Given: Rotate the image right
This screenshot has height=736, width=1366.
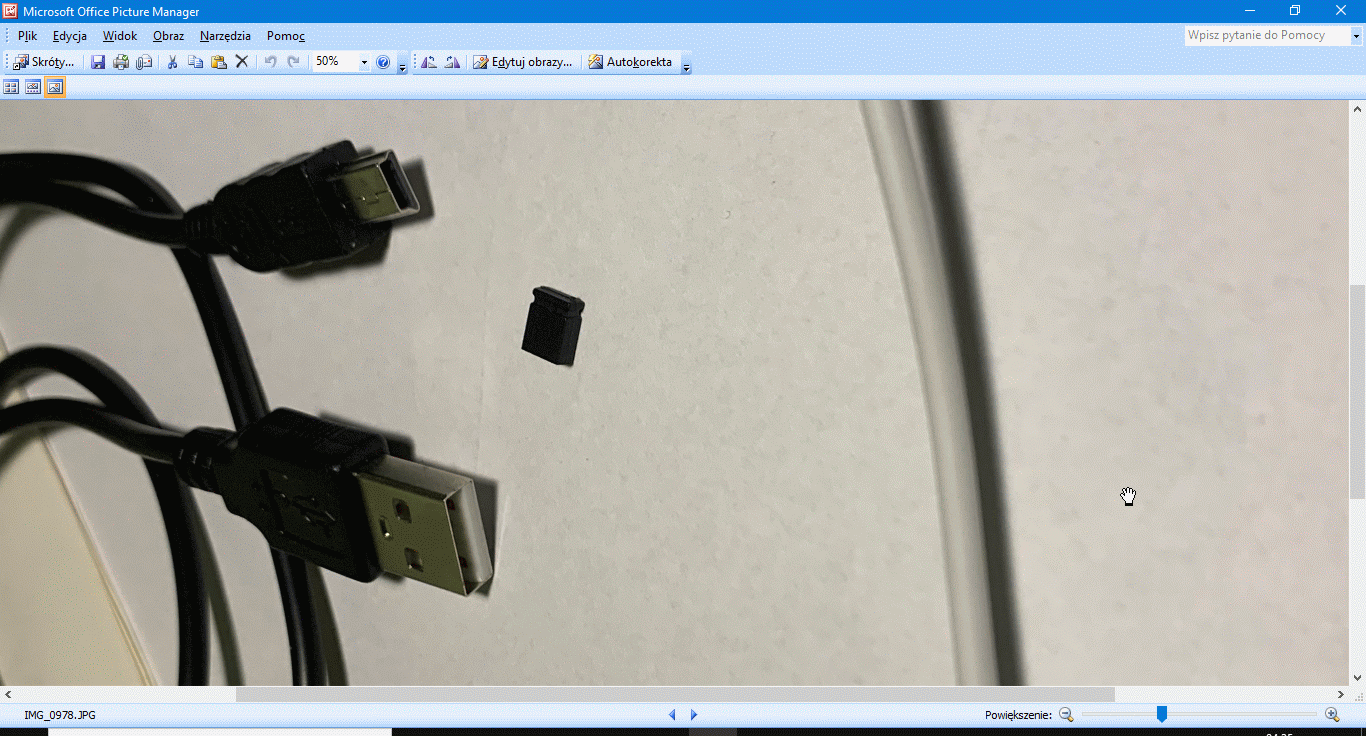Looking at the screenshot, I should click(452, 62).
